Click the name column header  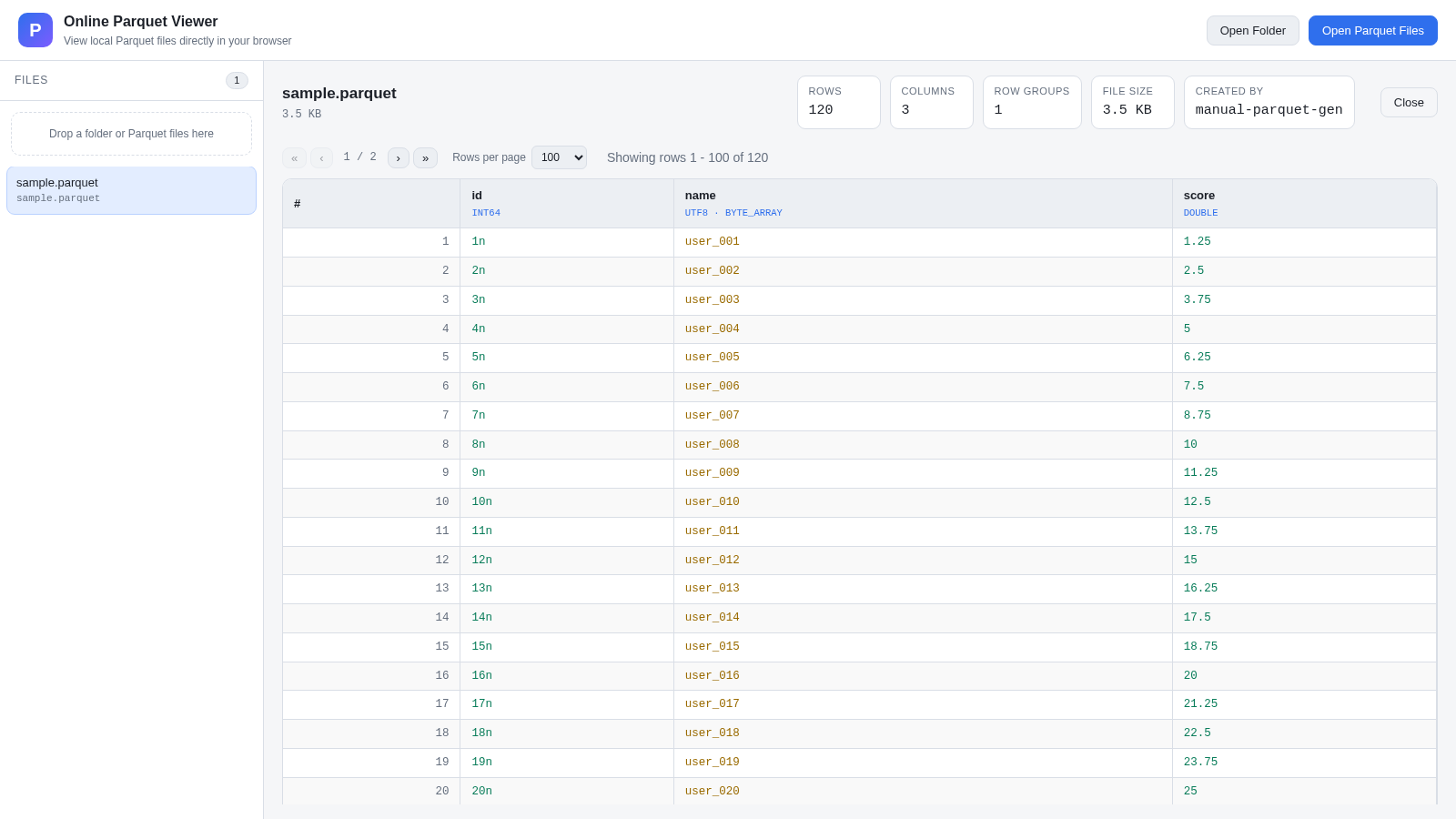[x=923, y=204]
